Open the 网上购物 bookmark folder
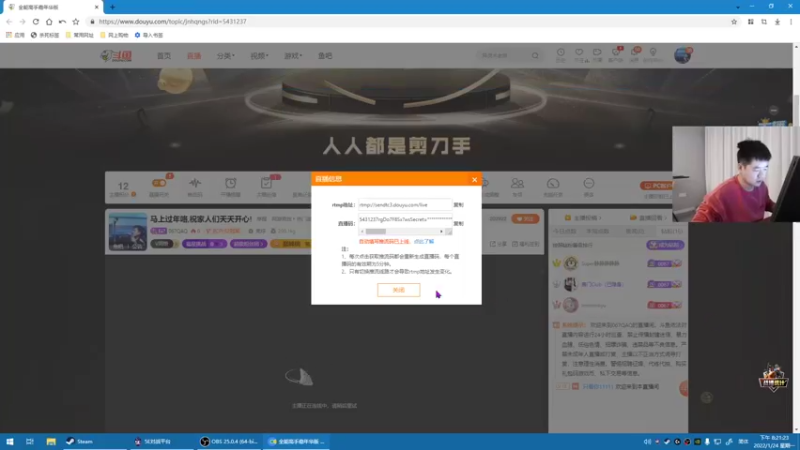This screenshot has width=800, height=450. point(114,35)
